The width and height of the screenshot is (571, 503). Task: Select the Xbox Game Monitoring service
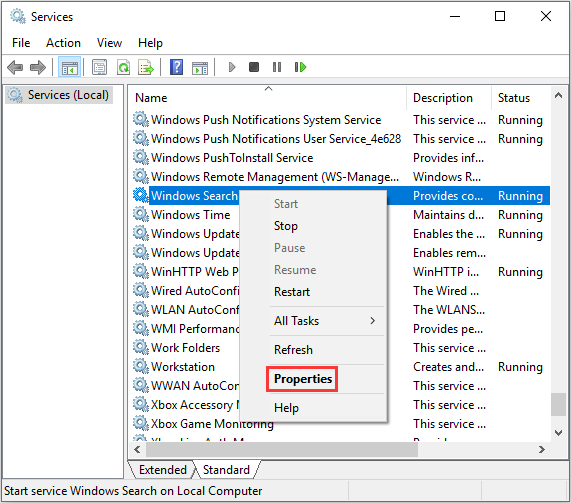point(212,424)
